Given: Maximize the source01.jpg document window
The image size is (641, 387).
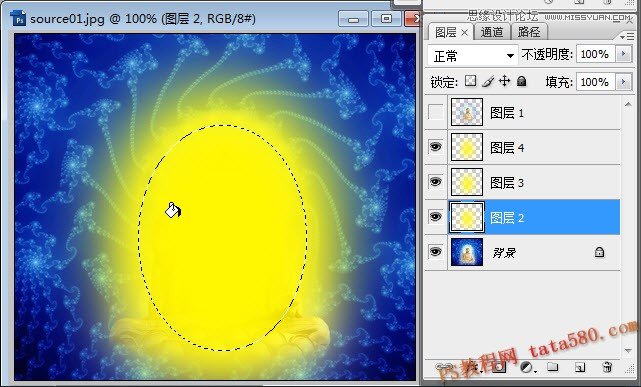Looking at the screenshot, I should point(386,19).
